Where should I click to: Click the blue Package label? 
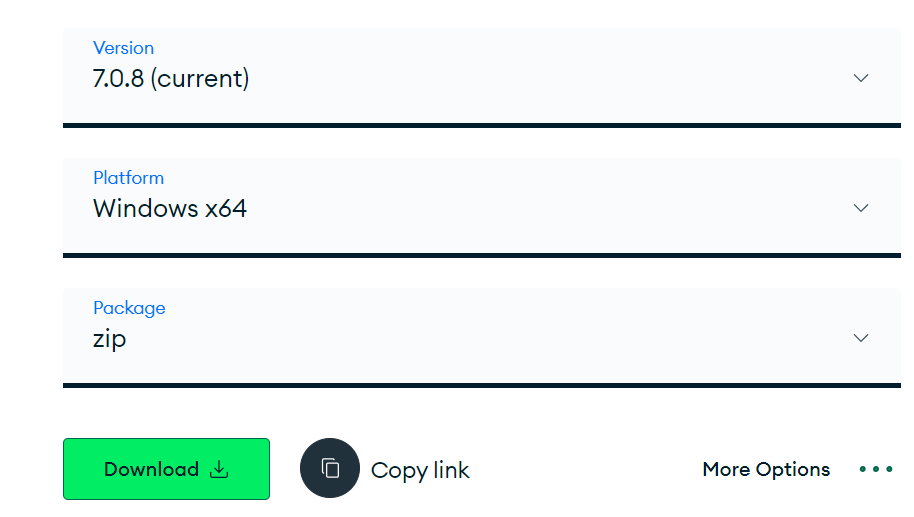pyautogui.click(x=129, y=308)
